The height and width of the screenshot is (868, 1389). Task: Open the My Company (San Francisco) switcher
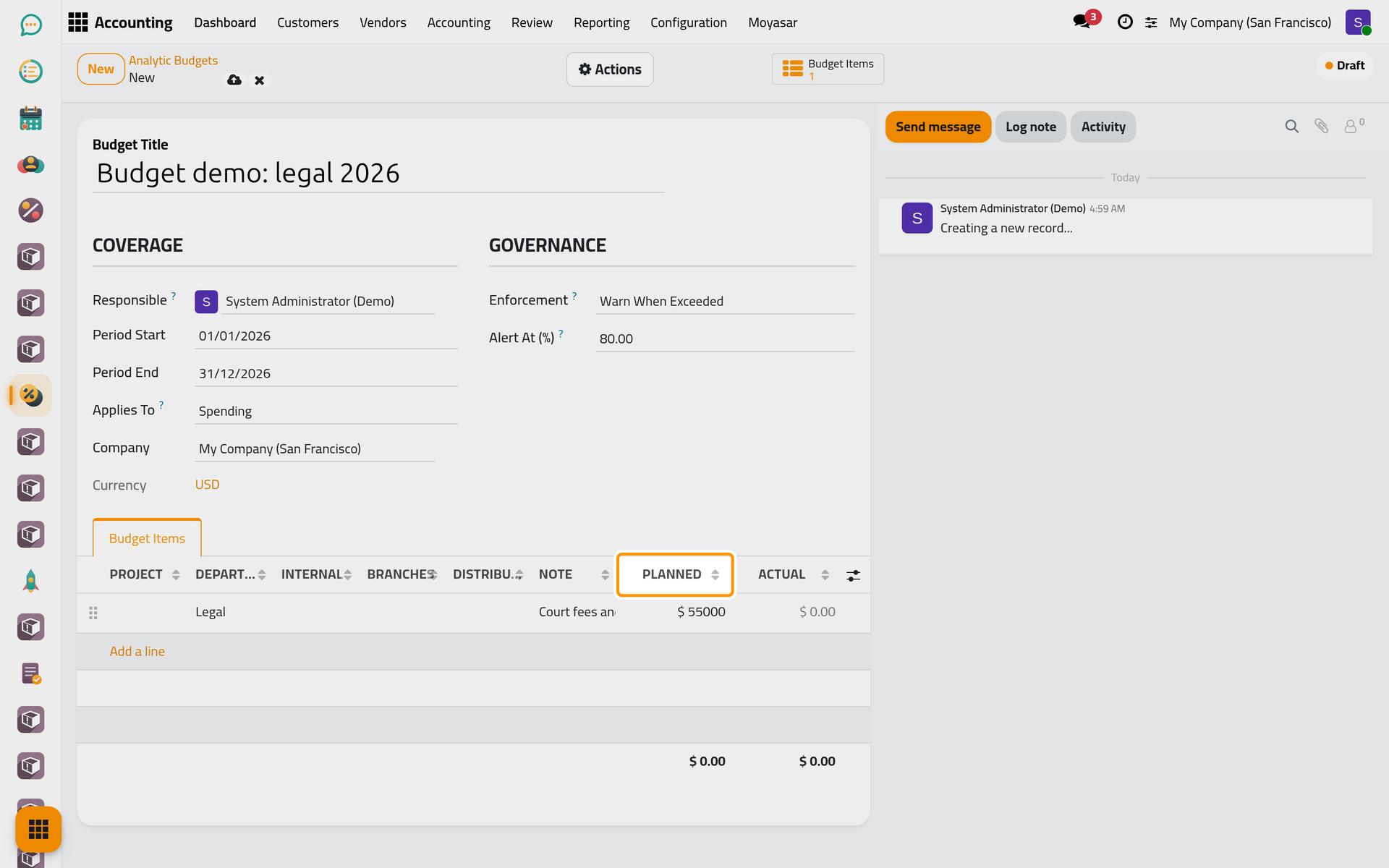(1249, 22)
